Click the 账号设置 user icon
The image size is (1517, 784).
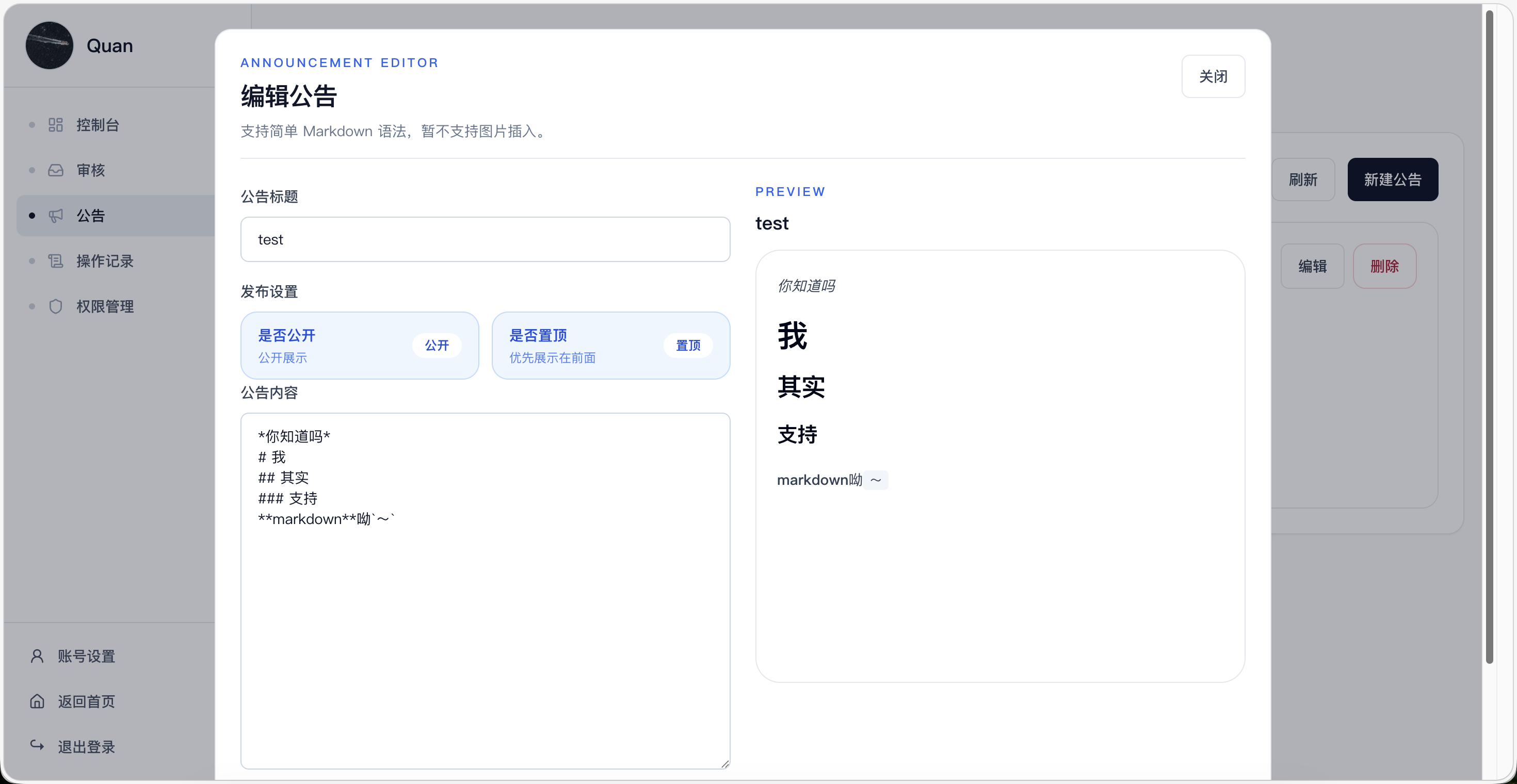(x=37, y=656)
